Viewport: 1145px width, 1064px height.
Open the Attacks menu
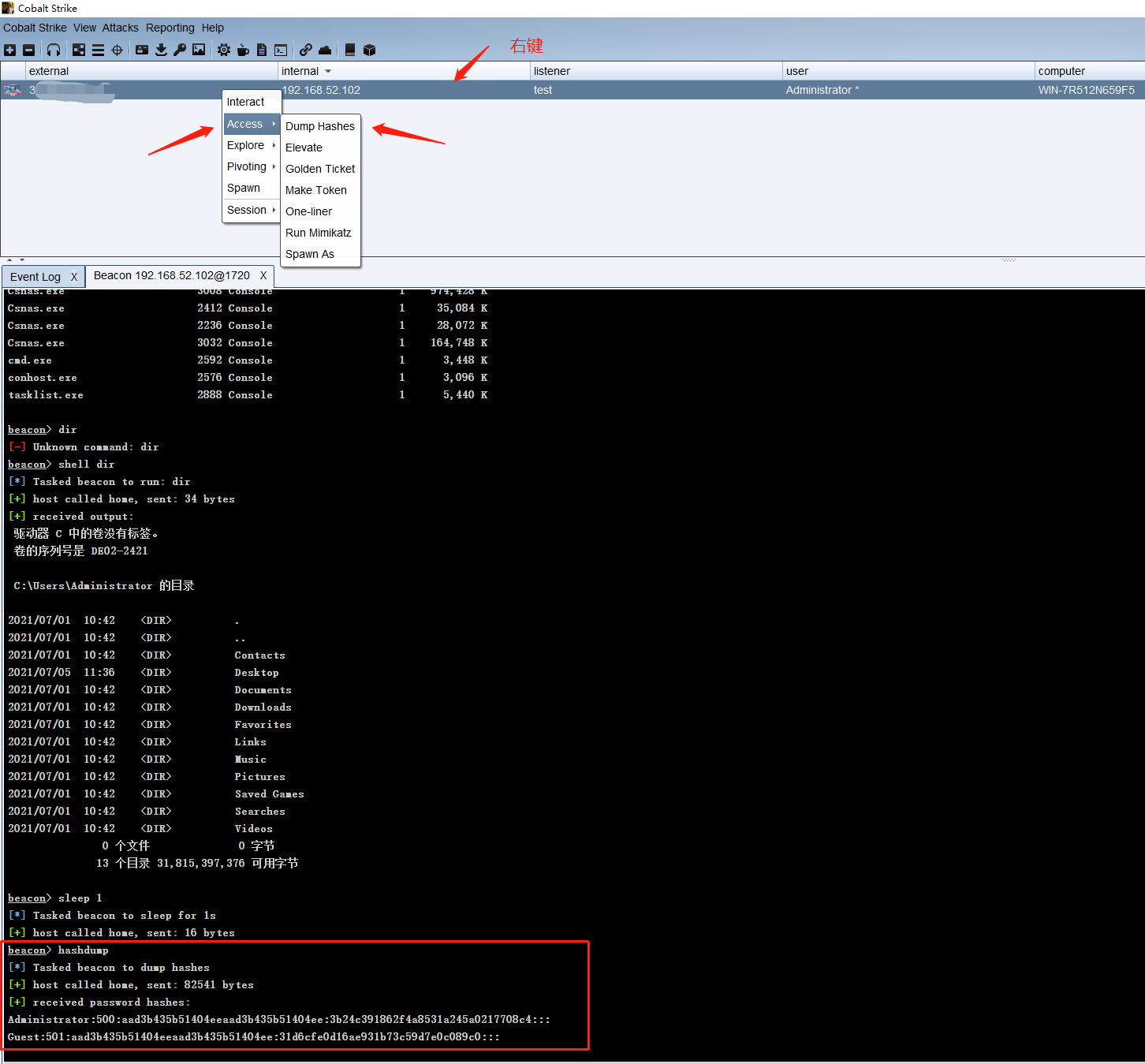click(x=120, y=28)
